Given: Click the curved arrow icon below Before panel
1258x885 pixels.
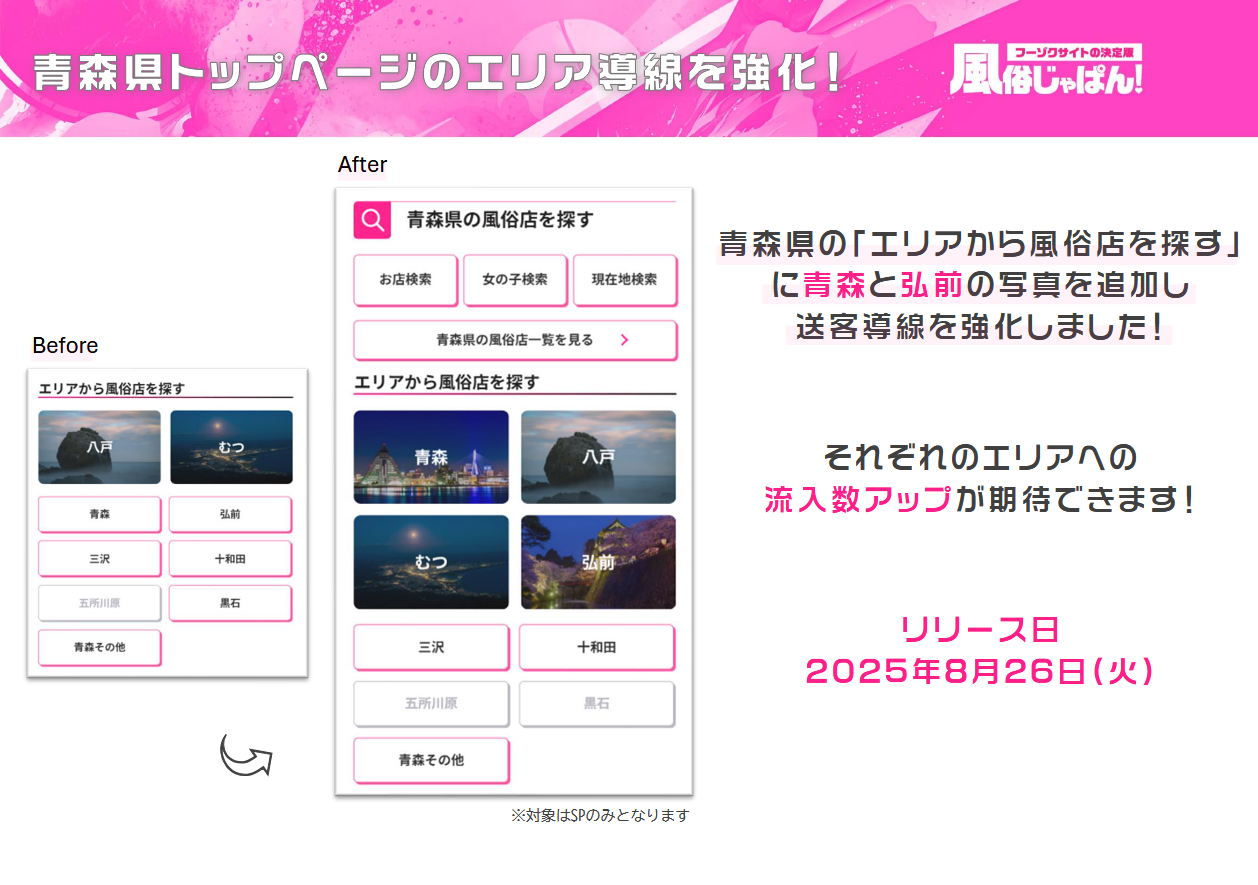Looking at the screenshot, I should [246, 755].
